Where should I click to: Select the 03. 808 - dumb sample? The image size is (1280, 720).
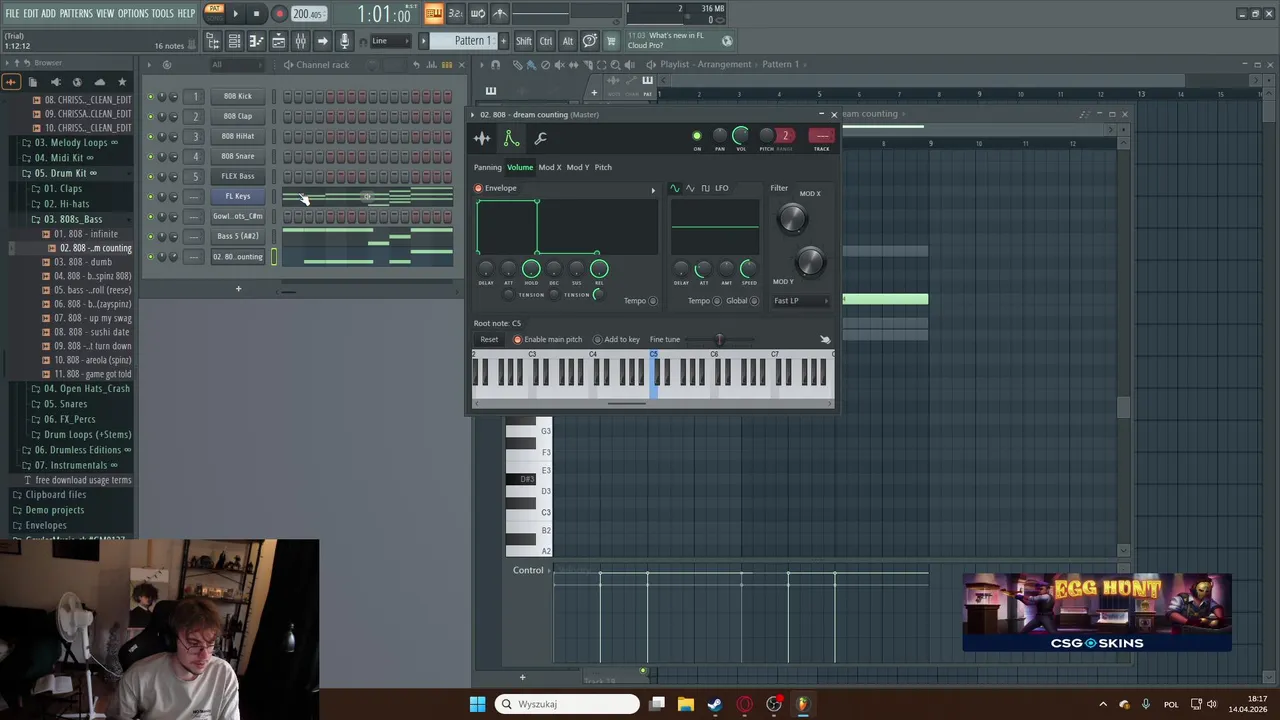coord(83,262)
